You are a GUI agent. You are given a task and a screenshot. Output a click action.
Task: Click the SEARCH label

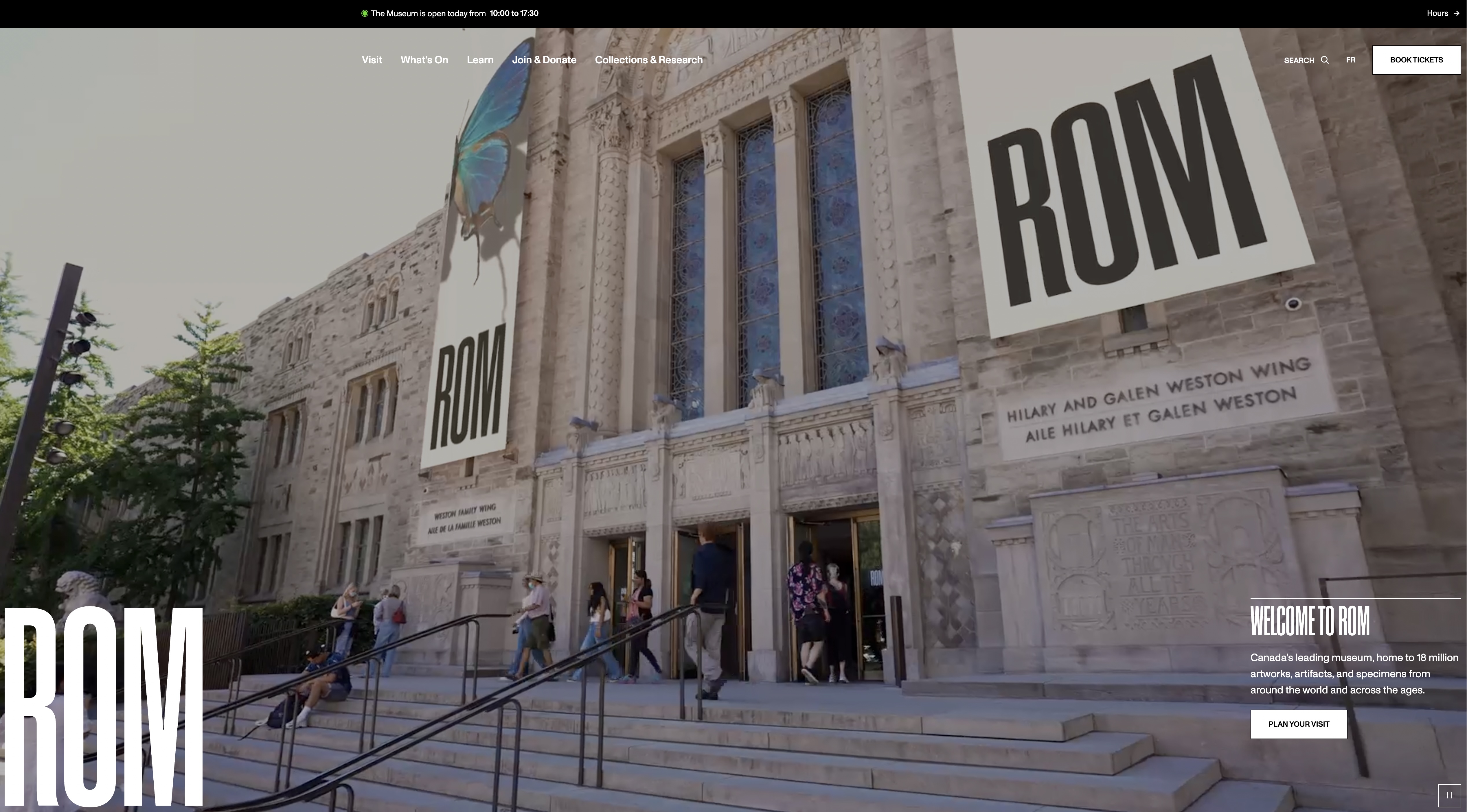coord(1298,60)
